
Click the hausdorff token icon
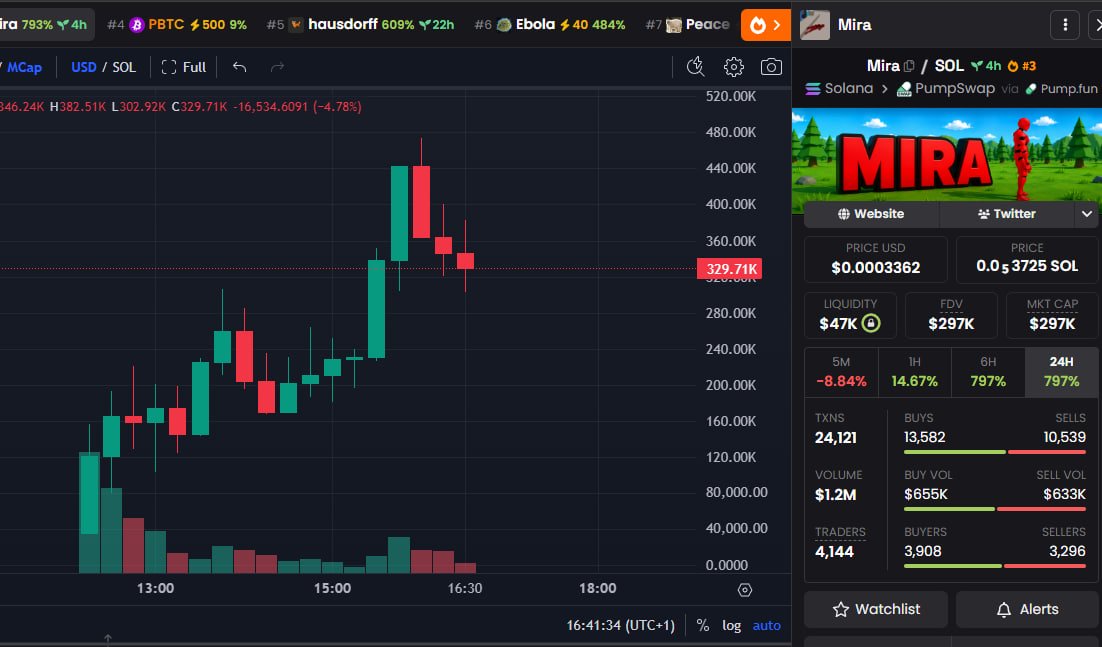pyautogui.click(x=296, y=25)
